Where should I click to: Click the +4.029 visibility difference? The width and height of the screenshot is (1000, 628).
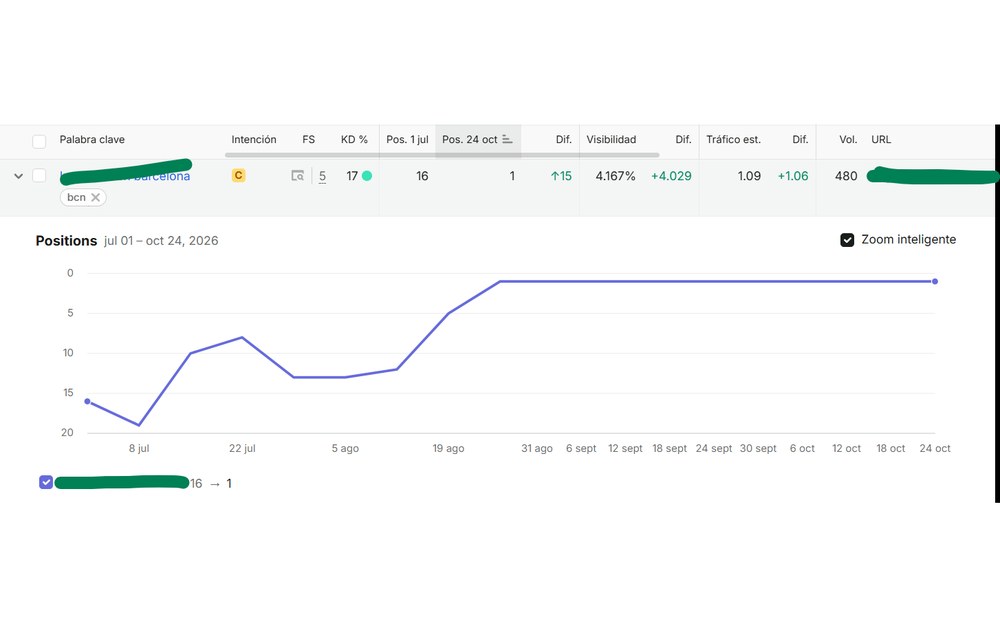point(671,176)
